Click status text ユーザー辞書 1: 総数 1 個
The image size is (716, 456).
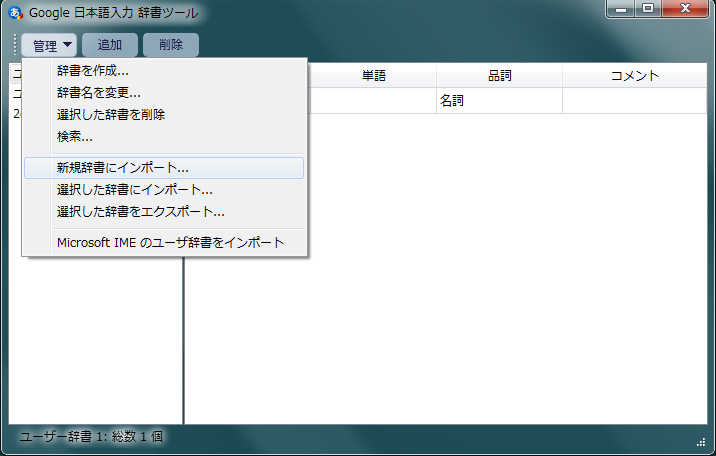click(x=91, y=437)
